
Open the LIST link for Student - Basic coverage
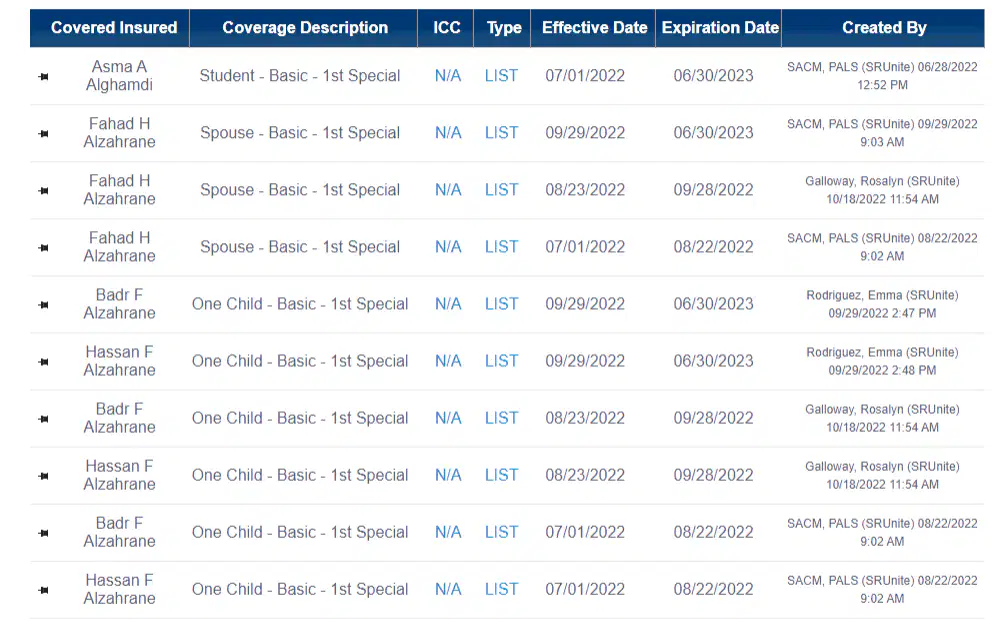pos(501,76)
